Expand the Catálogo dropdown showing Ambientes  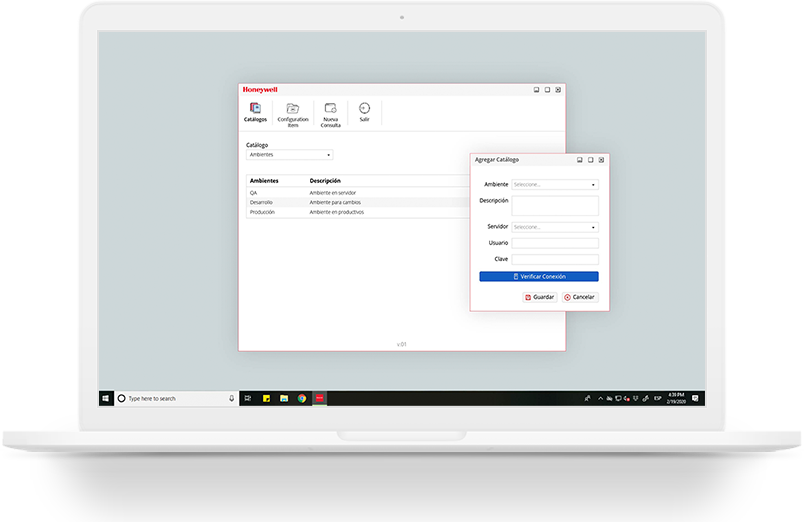pyautogui.click(x=289, y=155)
